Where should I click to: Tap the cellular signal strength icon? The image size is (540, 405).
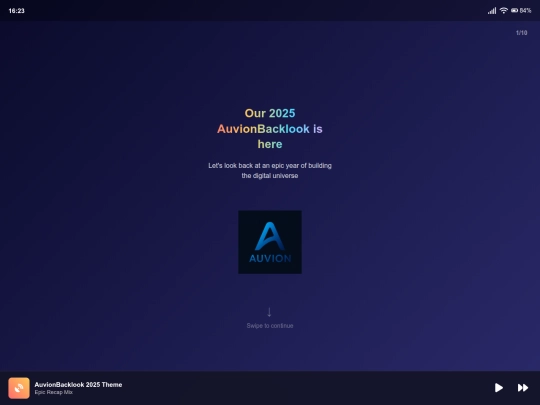(x=492, y=11)
